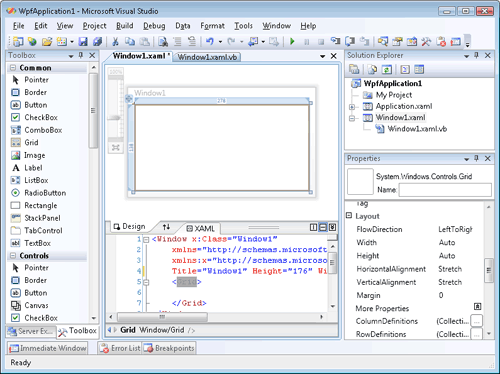Open the Format menu
This screenshot has height=374, width=500.
pos(212,26)
